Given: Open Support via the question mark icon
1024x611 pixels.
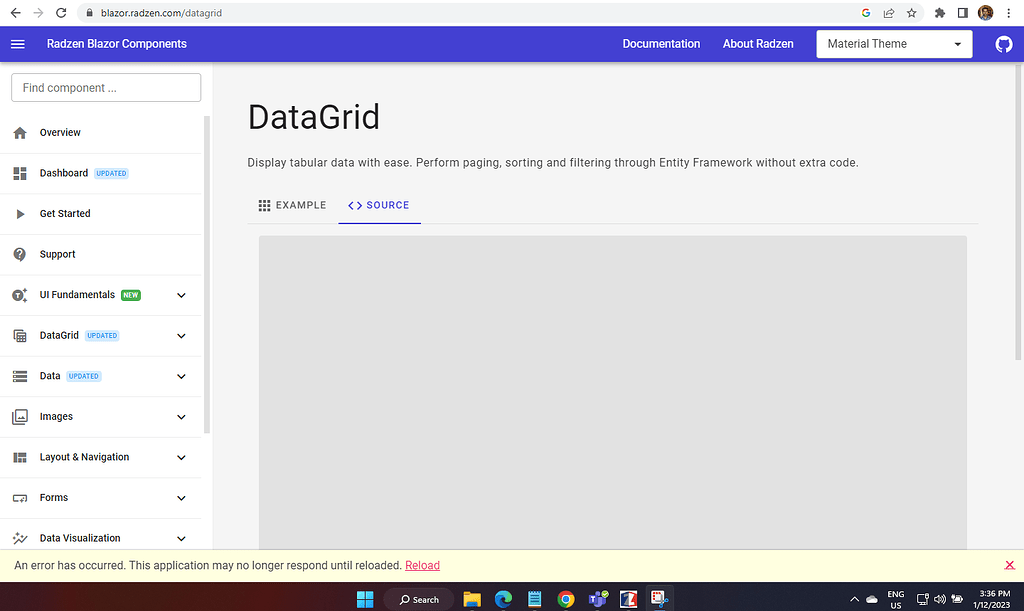Looking at the screenshot, I should point(20,254).
